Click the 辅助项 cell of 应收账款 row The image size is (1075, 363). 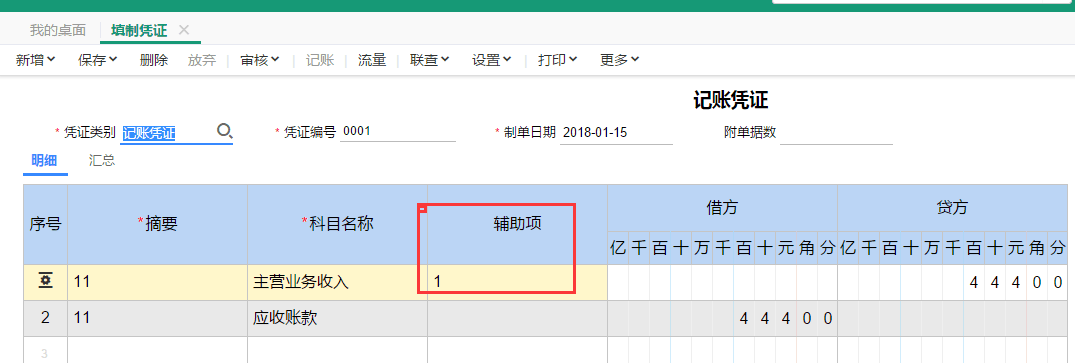coord(518,318)
